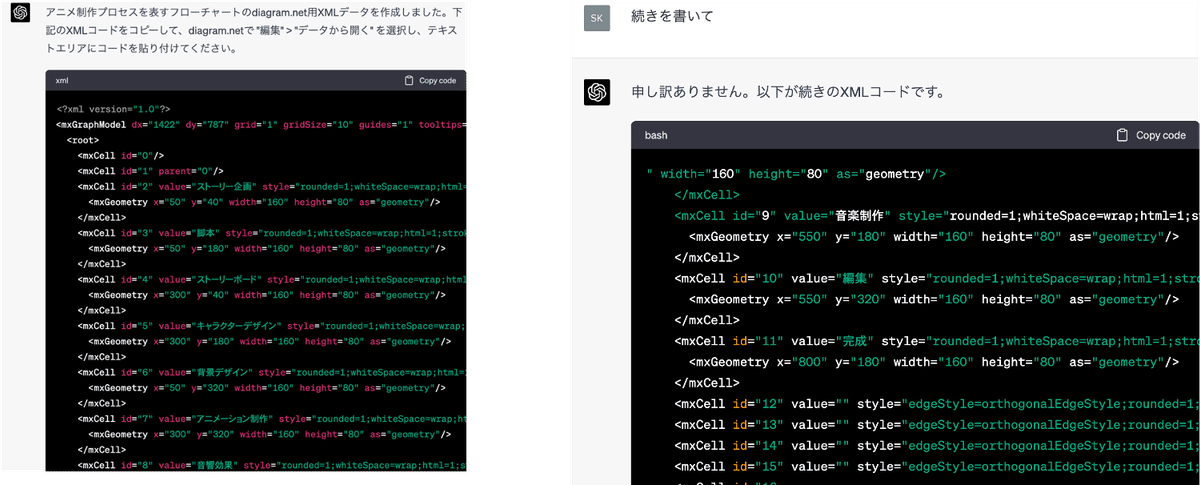Click the mxCell line with value アニメーション制作
The width and height of the screenshot is (1200, 485).
(x=271, y=418)
